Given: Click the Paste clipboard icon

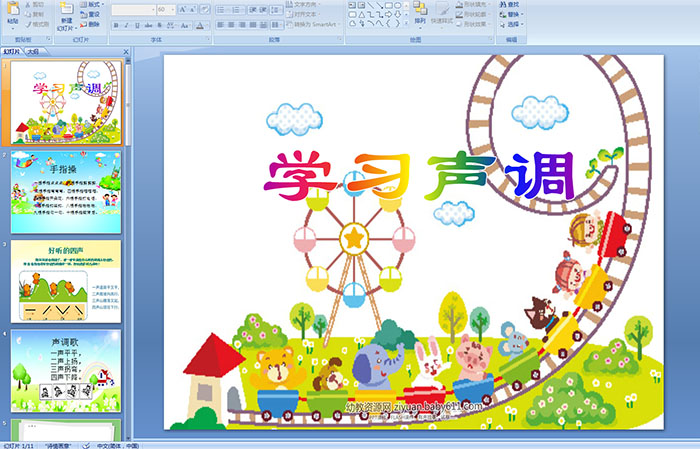Looking at the screenshot, I should [x=13, y=8].
